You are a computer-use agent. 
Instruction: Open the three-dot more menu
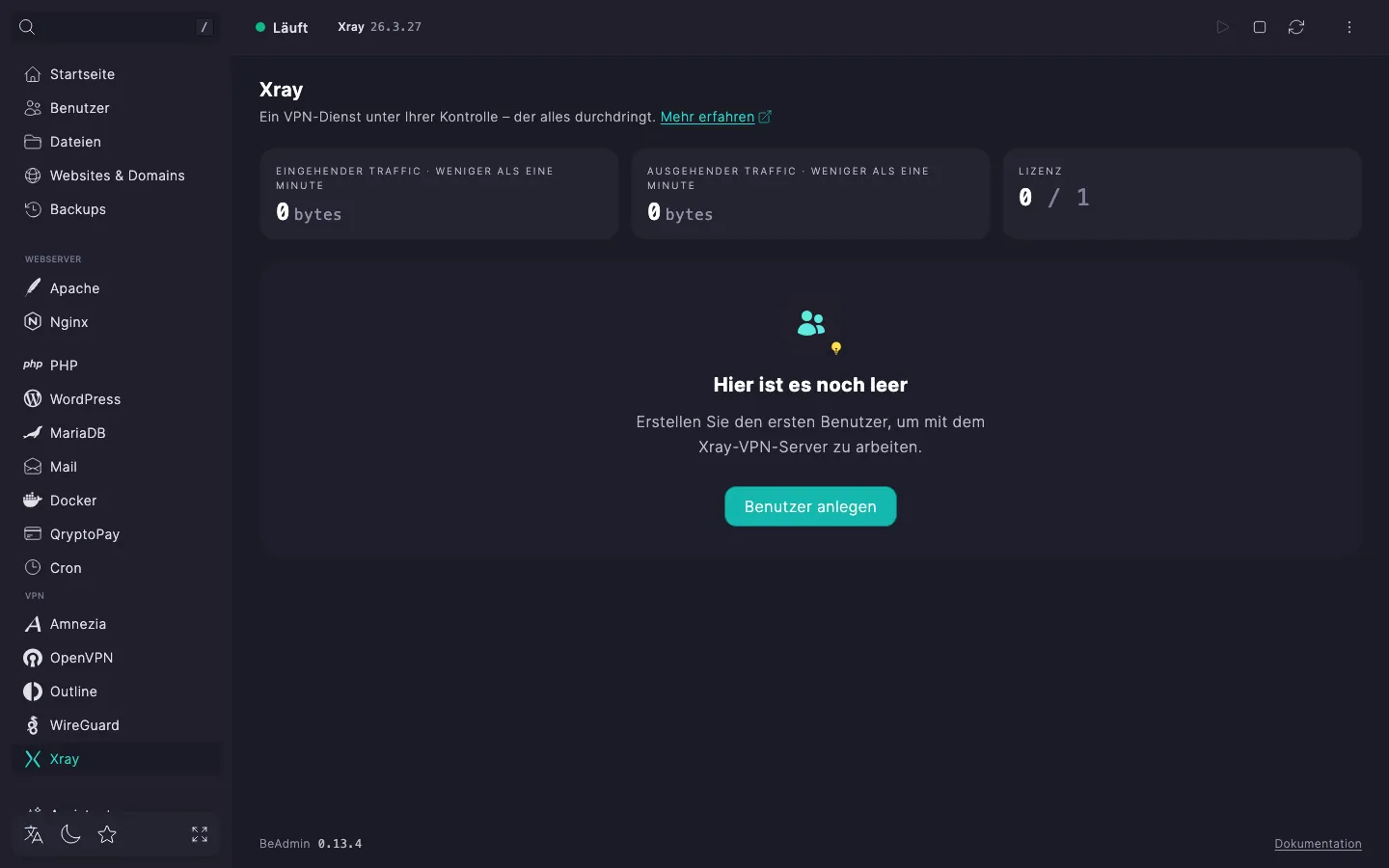point(1349,27)
